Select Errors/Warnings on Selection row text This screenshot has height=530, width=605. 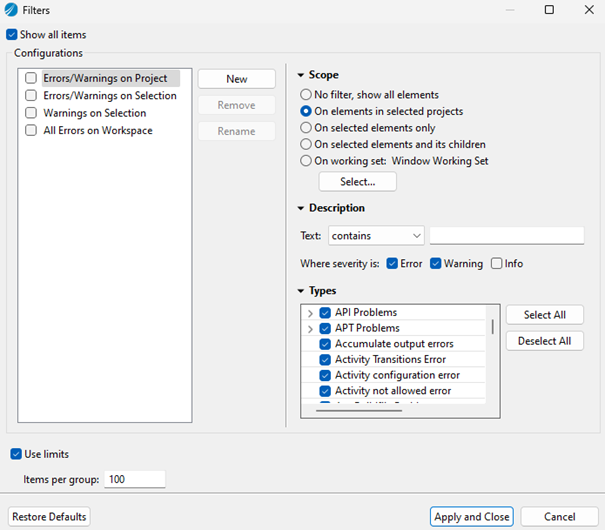110,95
